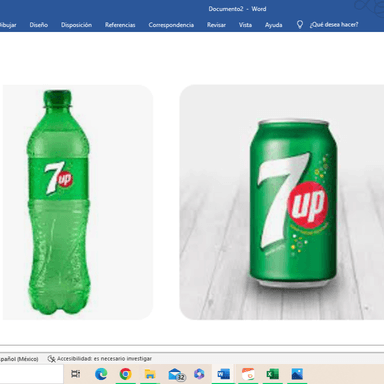This screenshot has height=384, width=384.
Task: Click the Windows taskbar search field
Action: 31,374
